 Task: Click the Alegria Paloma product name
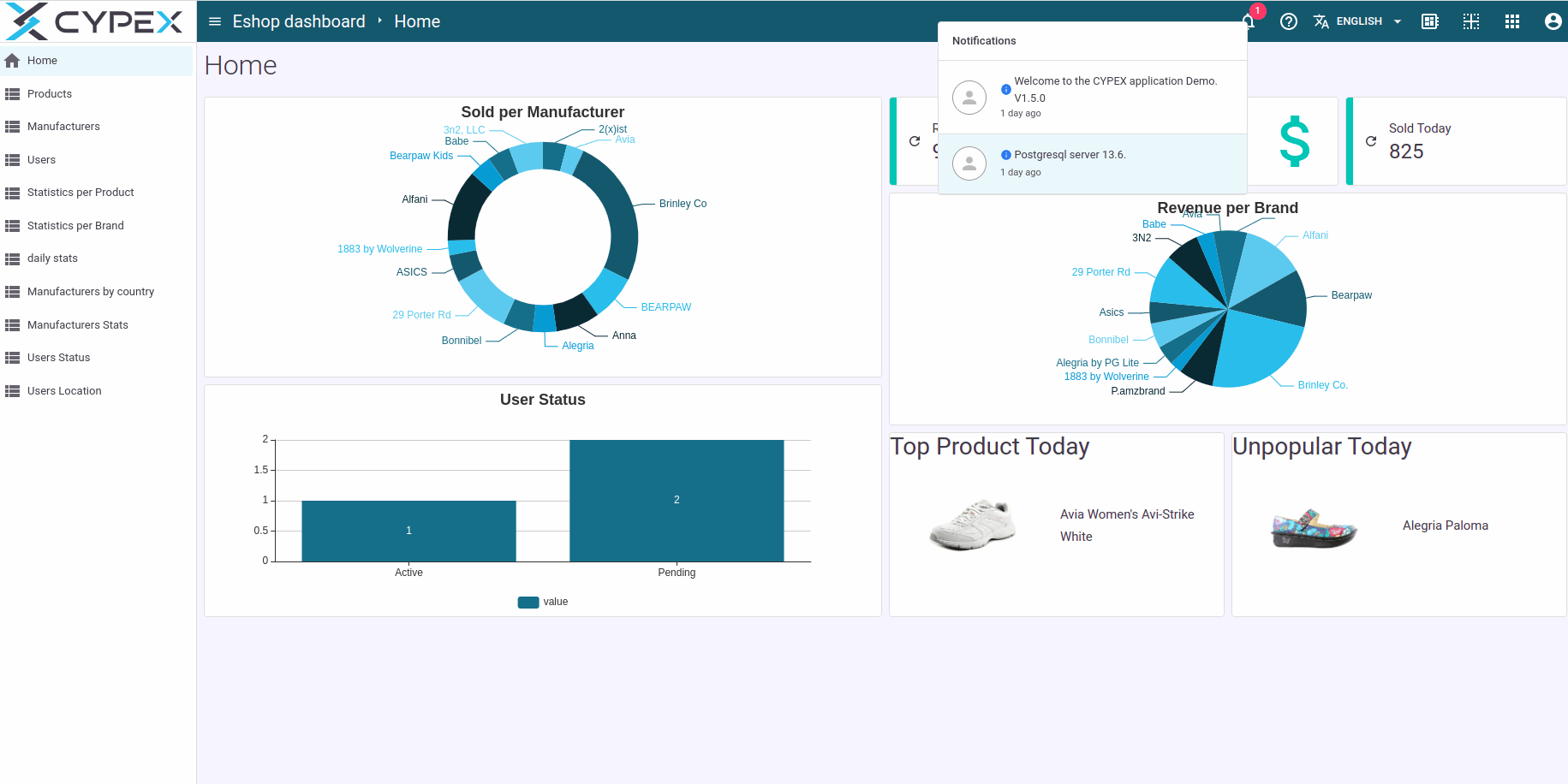pos(1446,526)
